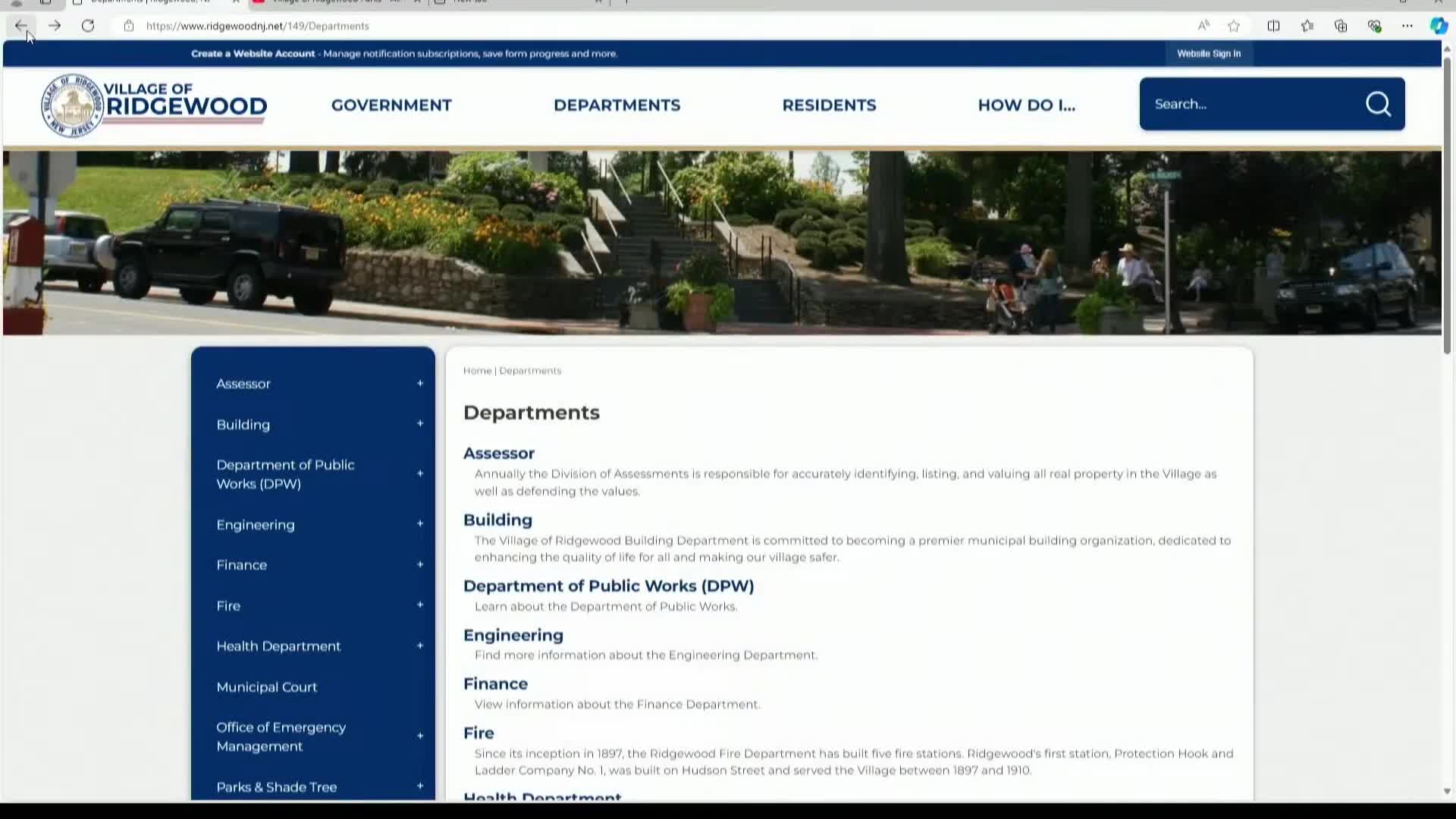1456x819 pixels.
Task: Click the address bar URL
Action: (258, 26)
